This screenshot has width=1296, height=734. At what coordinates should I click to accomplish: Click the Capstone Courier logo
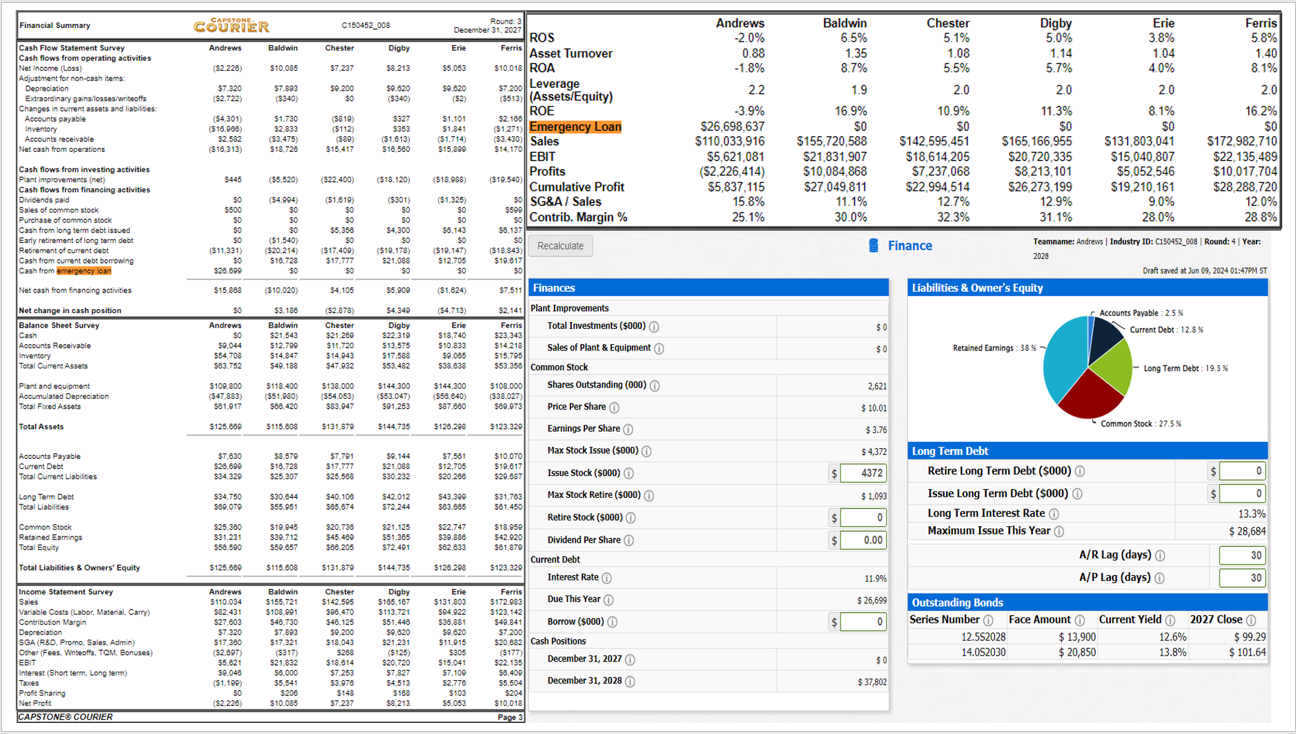coord(231,25)
